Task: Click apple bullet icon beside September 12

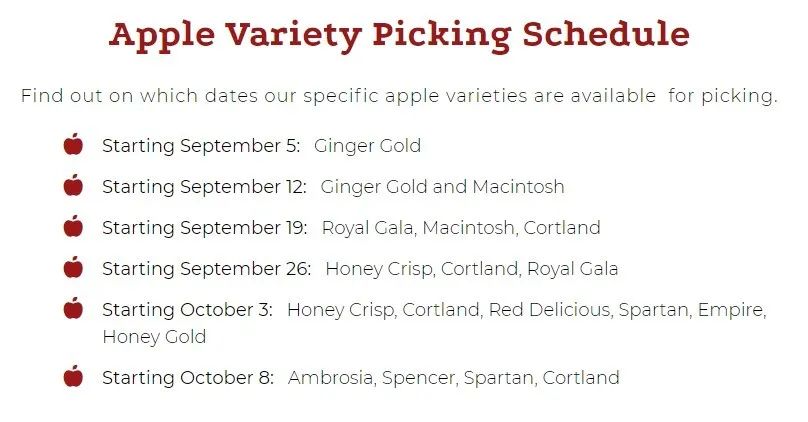Action: click(x=73, y=185)
